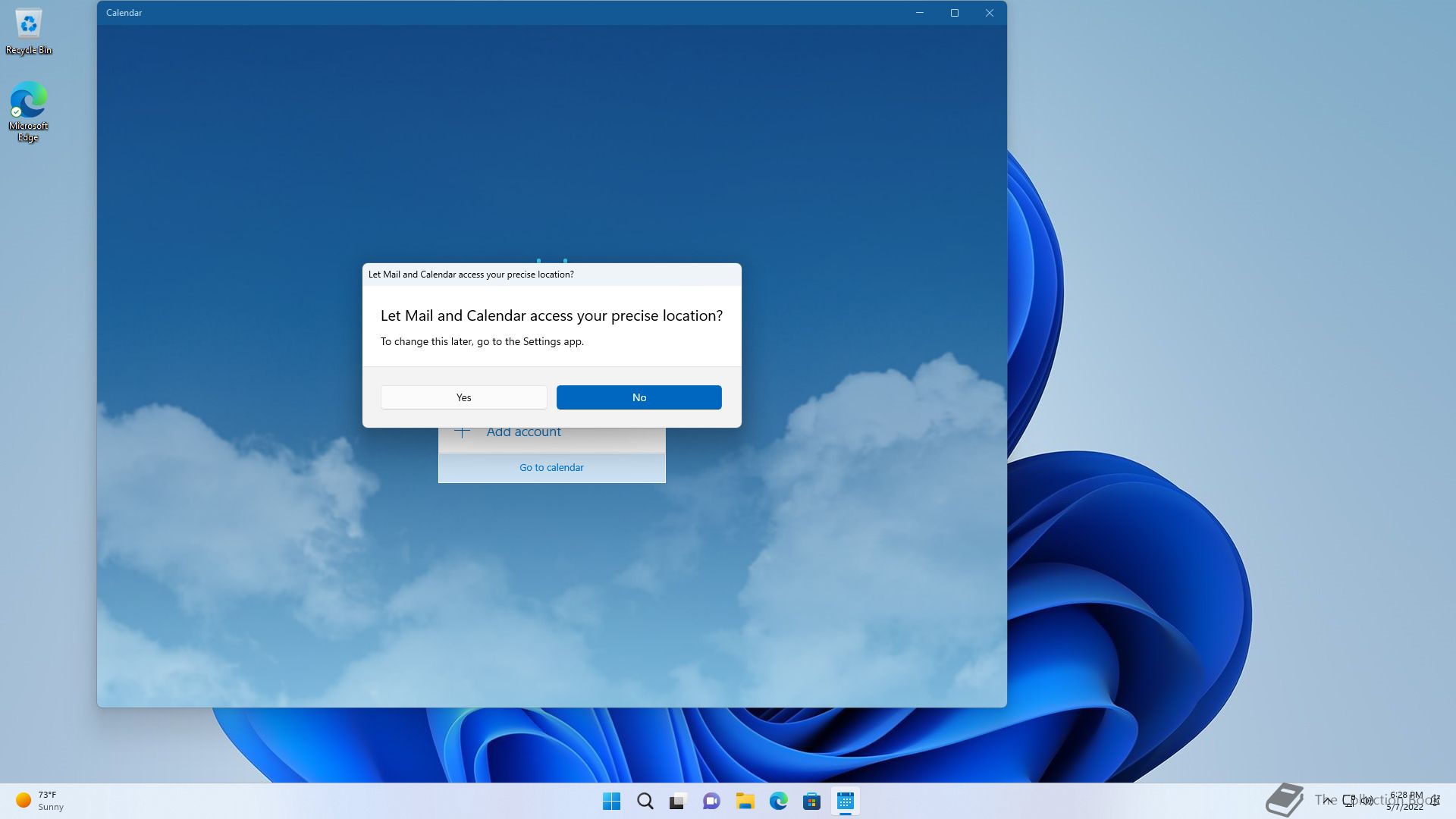This screenshot has height=819, width=1456.
Task: Open the weather widget showing 73°F Sunny
Action: point(40,801)
